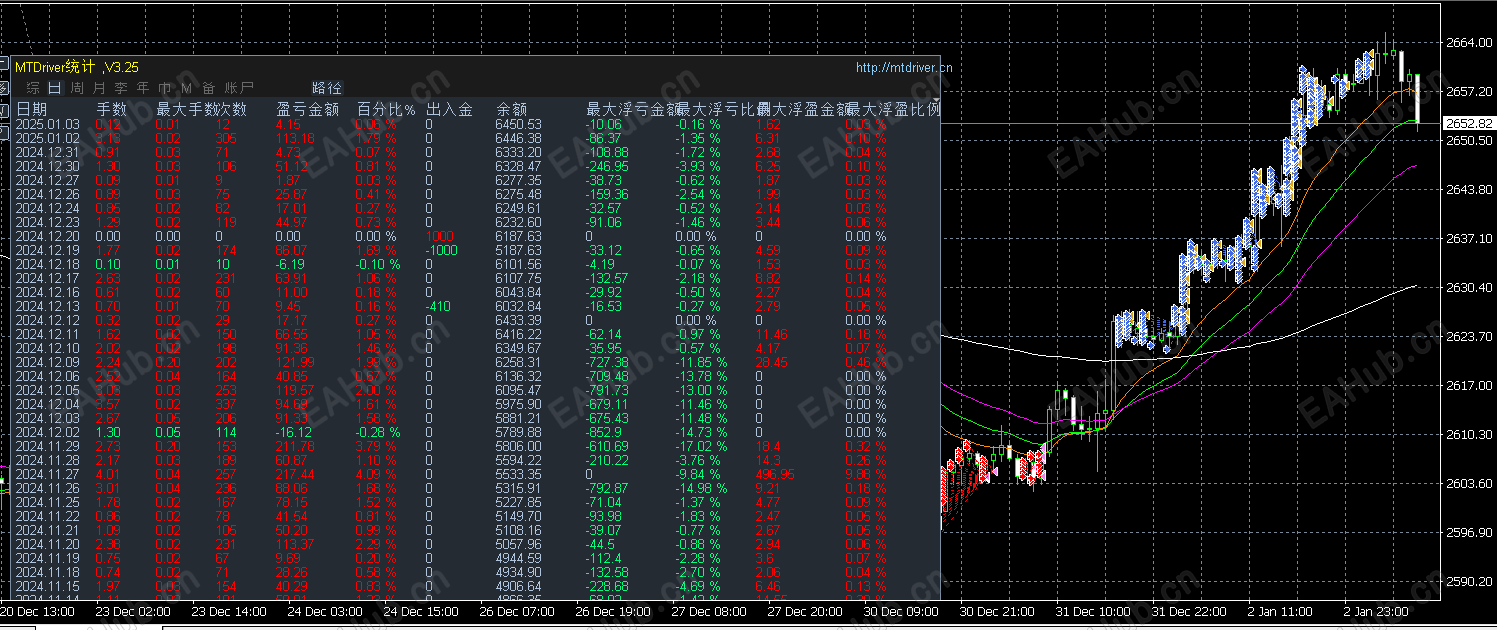Click the 27 Dec 08:00 time label
Viewport: 1497px width, 630px height.
pyautogui.click(x=708, y=610)
